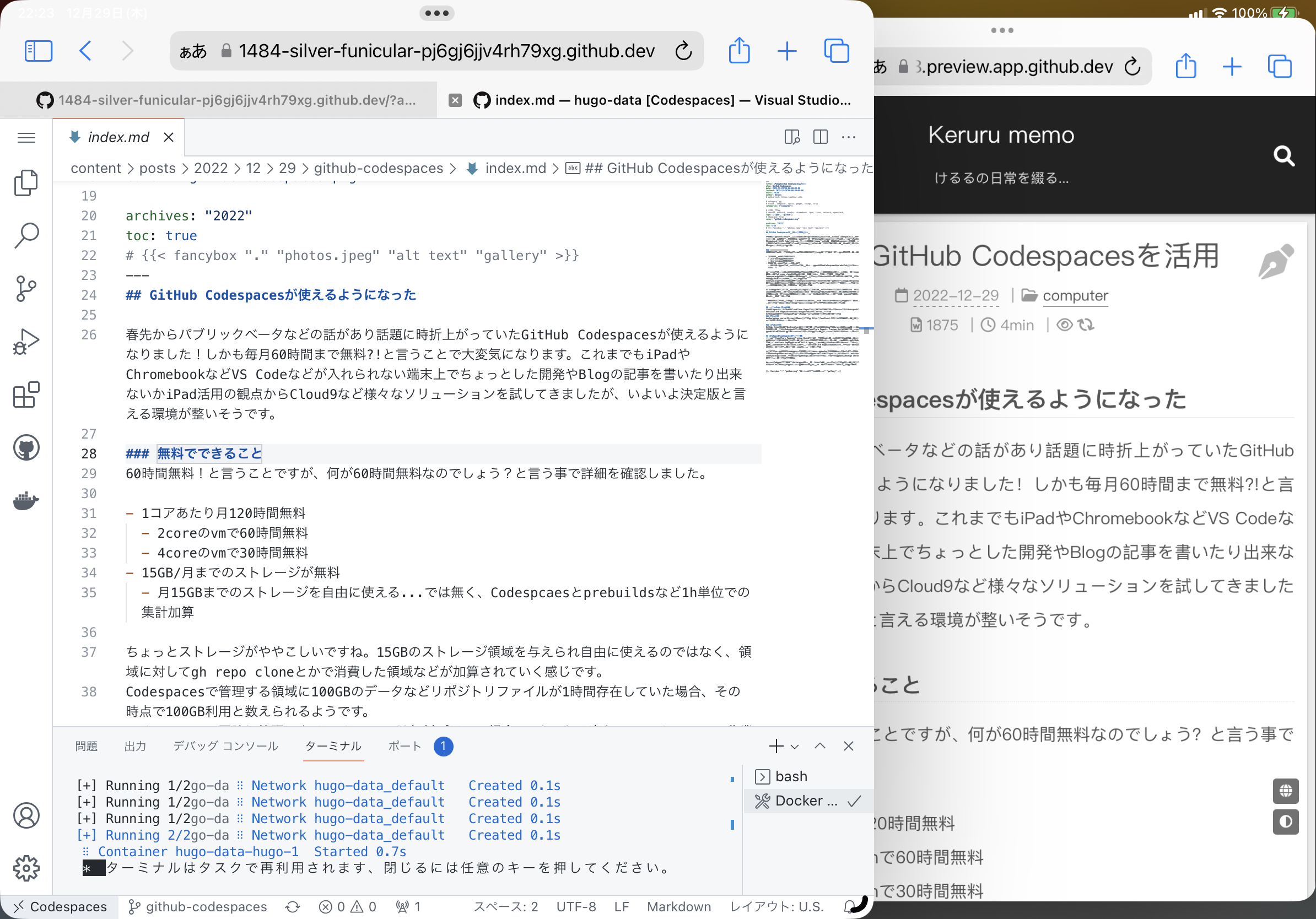Open the Explorer view in activity bar
Image resolution: width=1316 pixels, height=919 pixels.
coord(26,183)
